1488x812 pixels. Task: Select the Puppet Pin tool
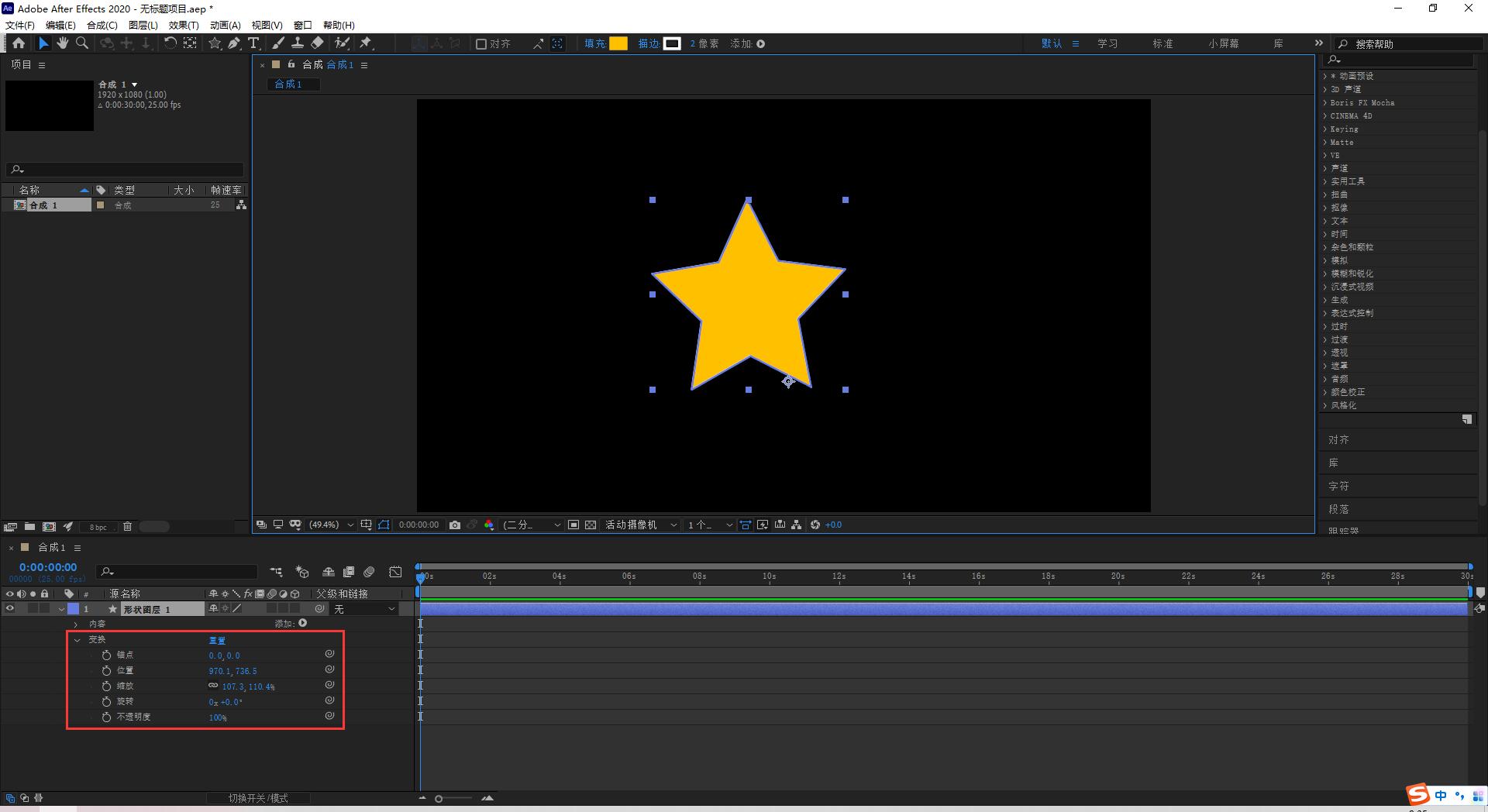pyautogui.click(x=366, y=43)
